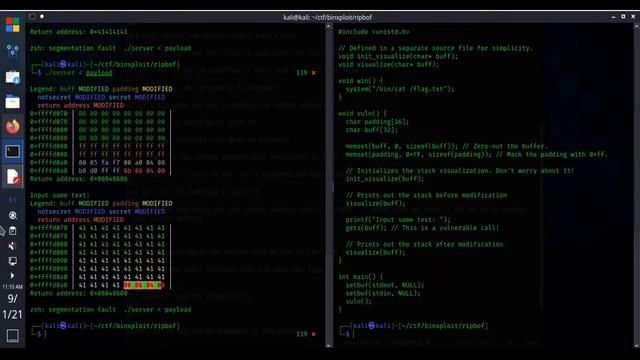640x360 pixels.
Task: Click the 'char padding[16];' line
Action: coord(377,122)
